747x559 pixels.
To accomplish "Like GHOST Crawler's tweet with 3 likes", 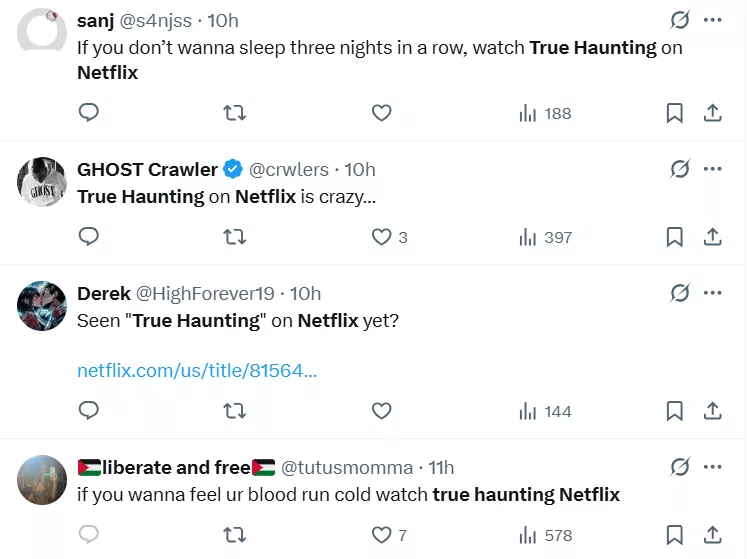I will coord(381,237).
